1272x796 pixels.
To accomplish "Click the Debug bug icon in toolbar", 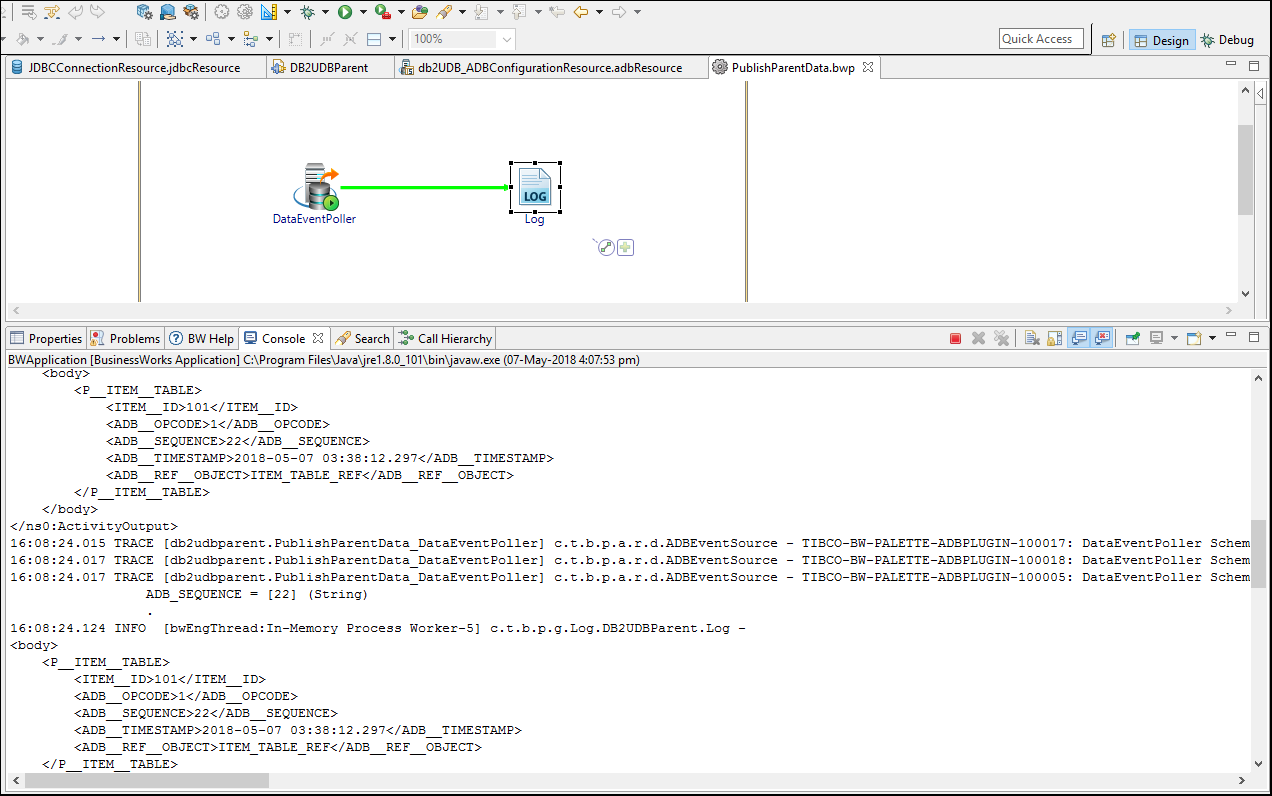I will (x=307, y=12).
